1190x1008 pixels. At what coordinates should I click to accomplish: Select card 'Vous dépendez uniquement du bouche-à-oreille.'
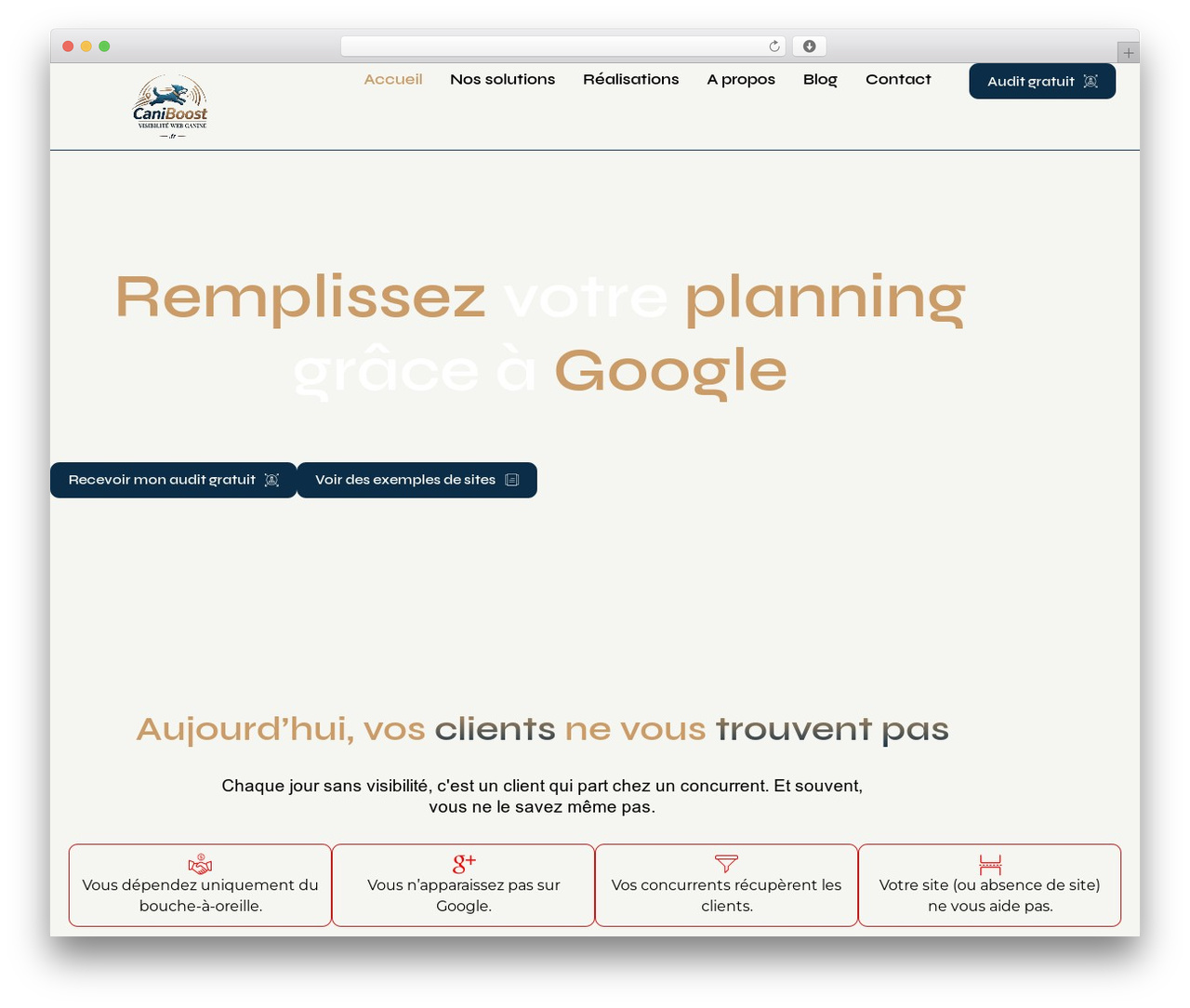click(x=200, y=885)
